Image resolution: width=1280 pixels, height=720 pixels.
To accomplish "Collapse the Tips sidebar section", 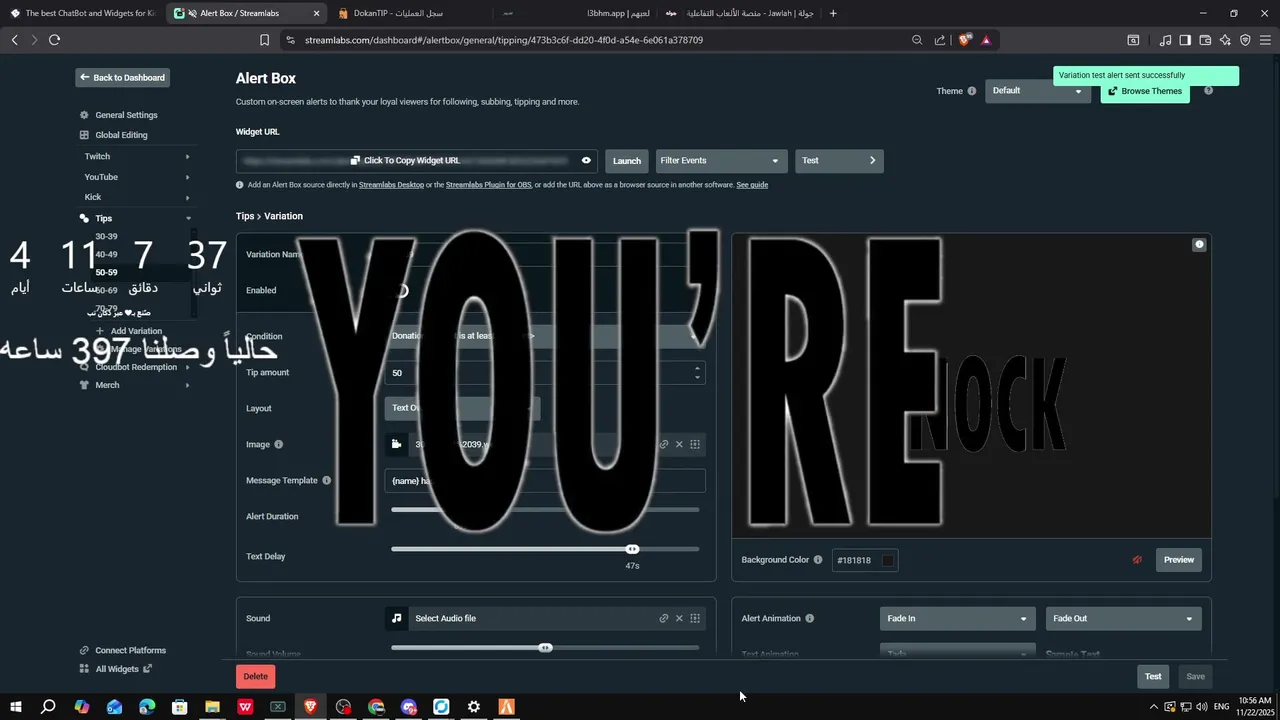I will tap(187, 218).
